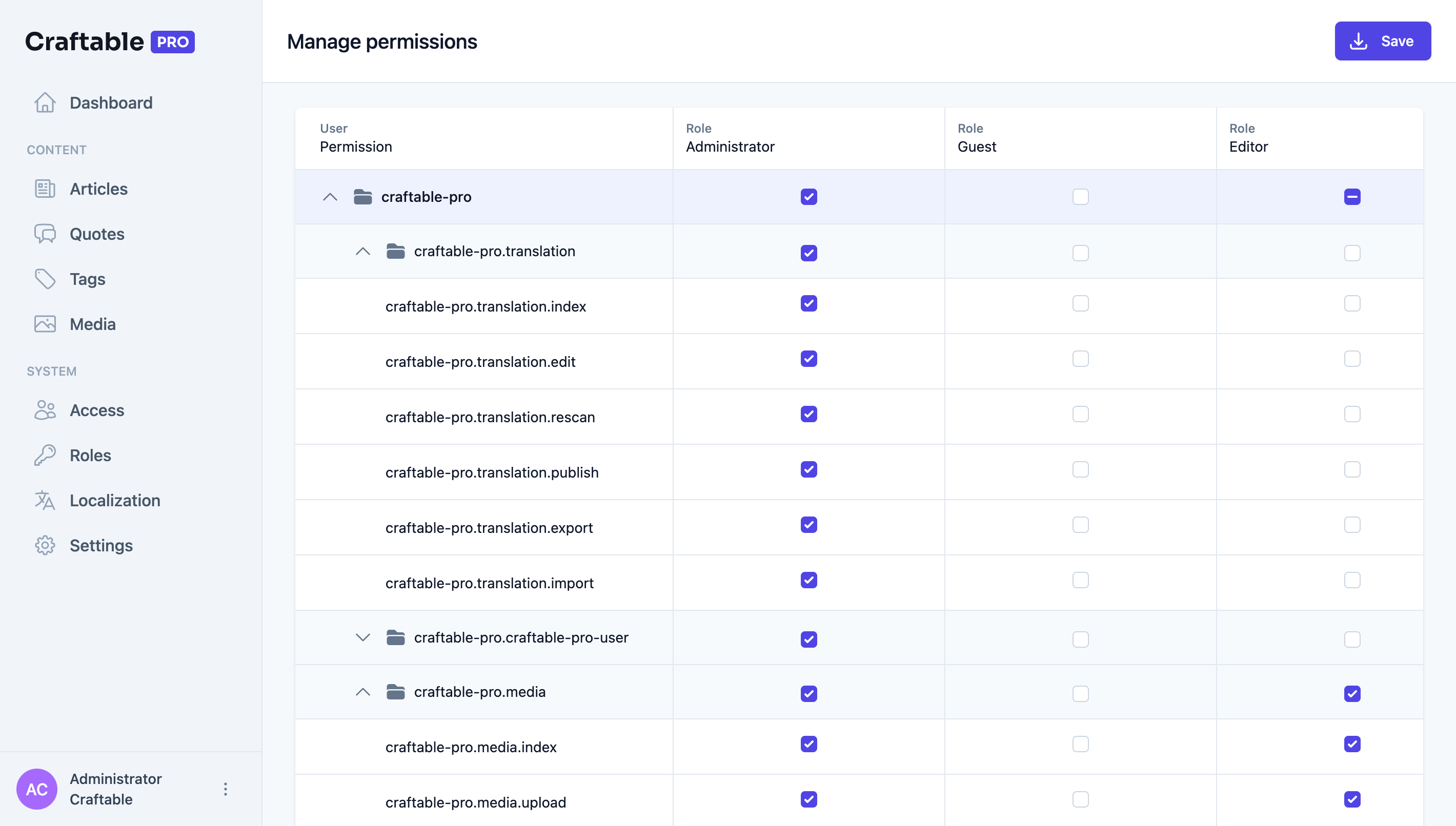Click the Quotes speech bubble icon

click(x=45, y=234)
